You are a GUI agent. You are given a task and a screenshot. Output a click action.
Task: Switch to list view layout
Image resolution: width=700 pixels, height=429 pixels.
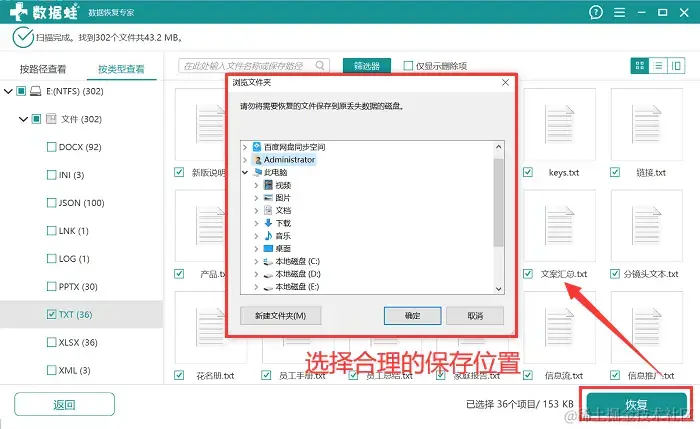pos(658,66)
